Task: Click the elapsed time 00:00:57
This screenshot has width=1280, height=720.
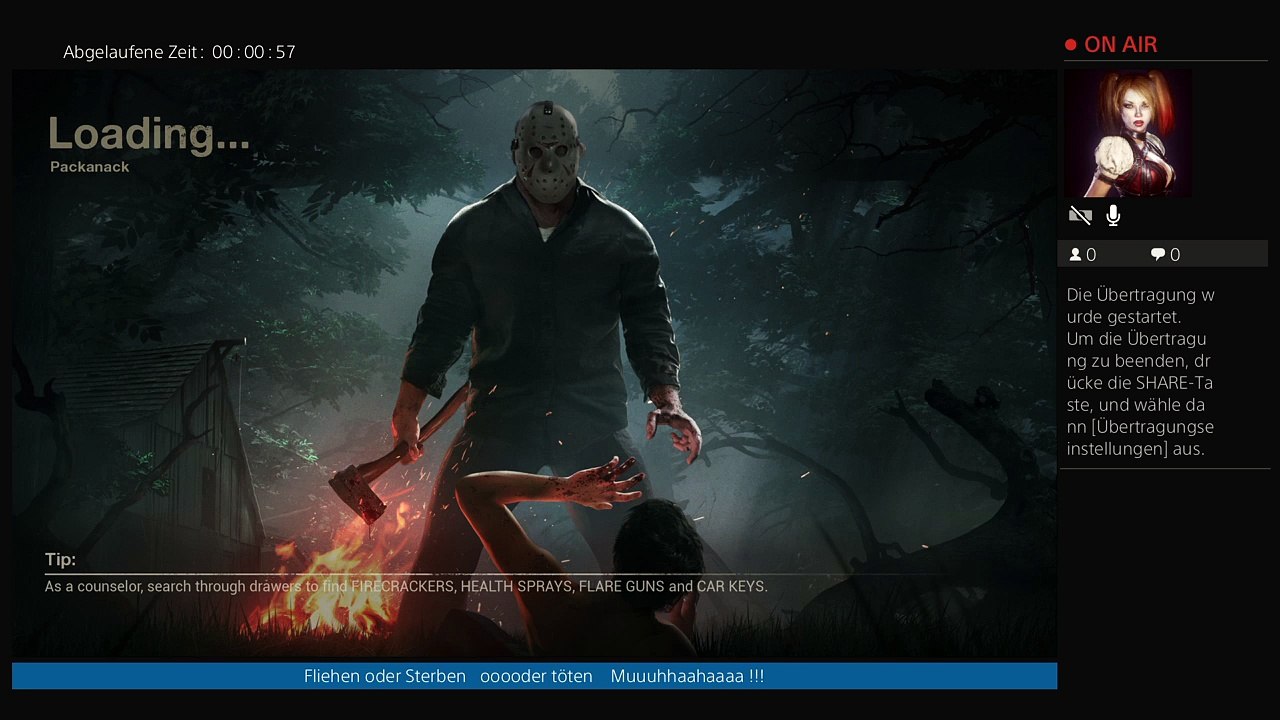Action: (x=254, y=52)
